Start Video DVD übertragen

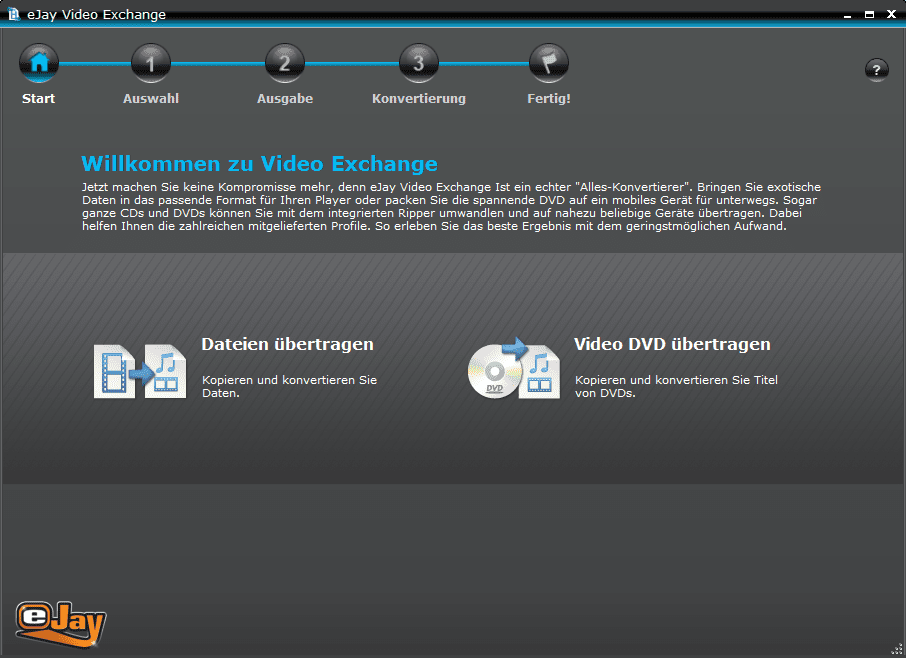coord(671,343)
